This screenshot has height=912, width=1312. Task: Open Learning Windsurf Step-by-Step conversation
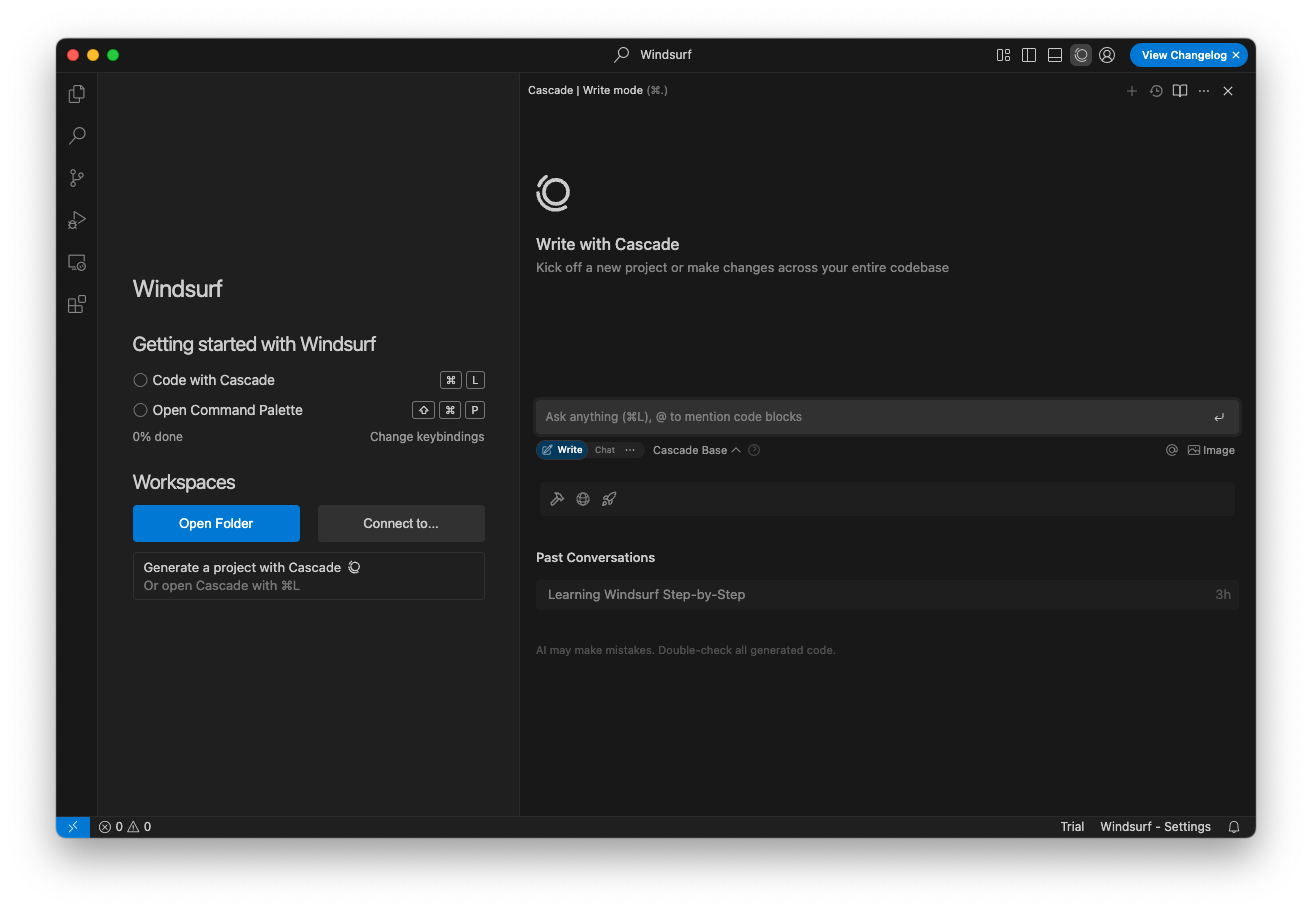click(887, 594)
